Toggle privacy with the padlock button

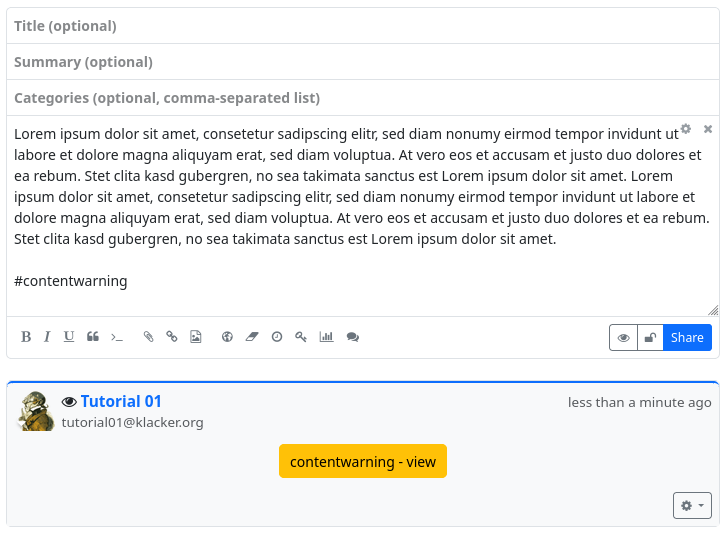650,338
